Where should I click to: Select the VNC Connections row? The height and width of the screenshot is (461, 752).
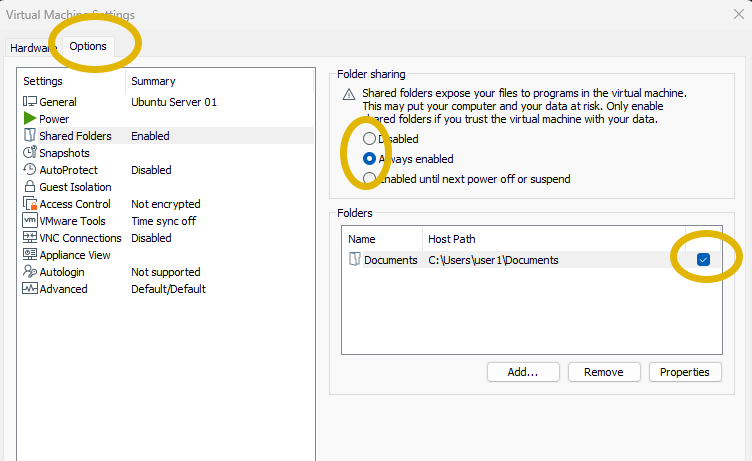(x=166, y=238)
